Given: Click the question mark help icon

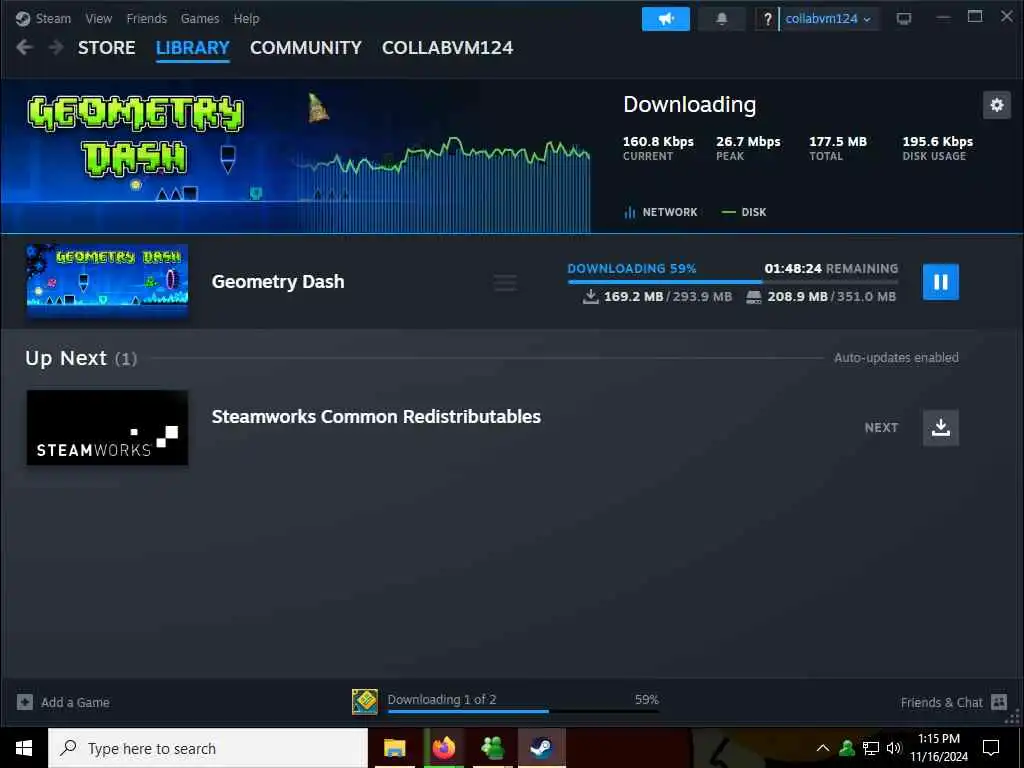Looking at the screenshot, I should tap(767, 19).
